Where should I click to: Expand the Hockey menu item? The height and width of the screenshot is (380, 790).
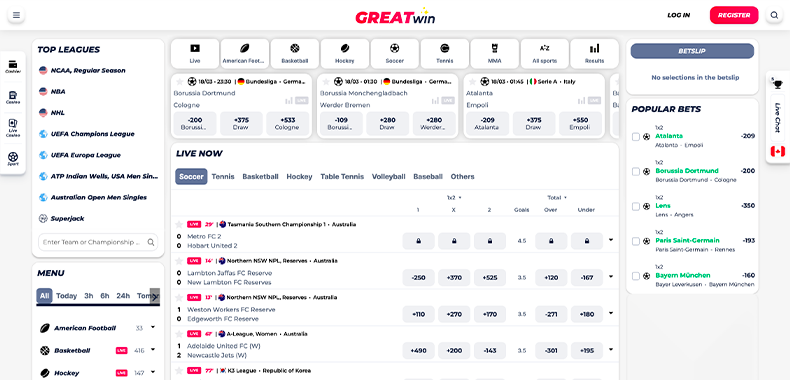153,372
